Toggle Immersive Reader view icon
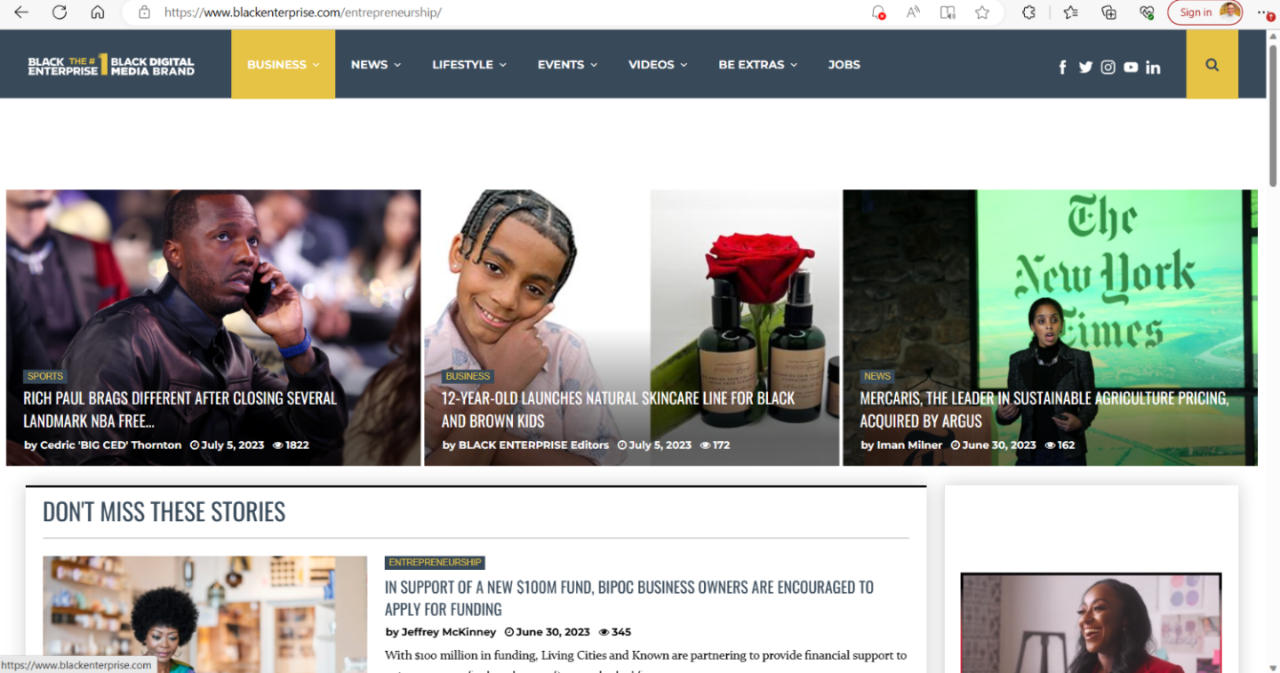This screenshot has width=1280, height=673. pos(947,12)
